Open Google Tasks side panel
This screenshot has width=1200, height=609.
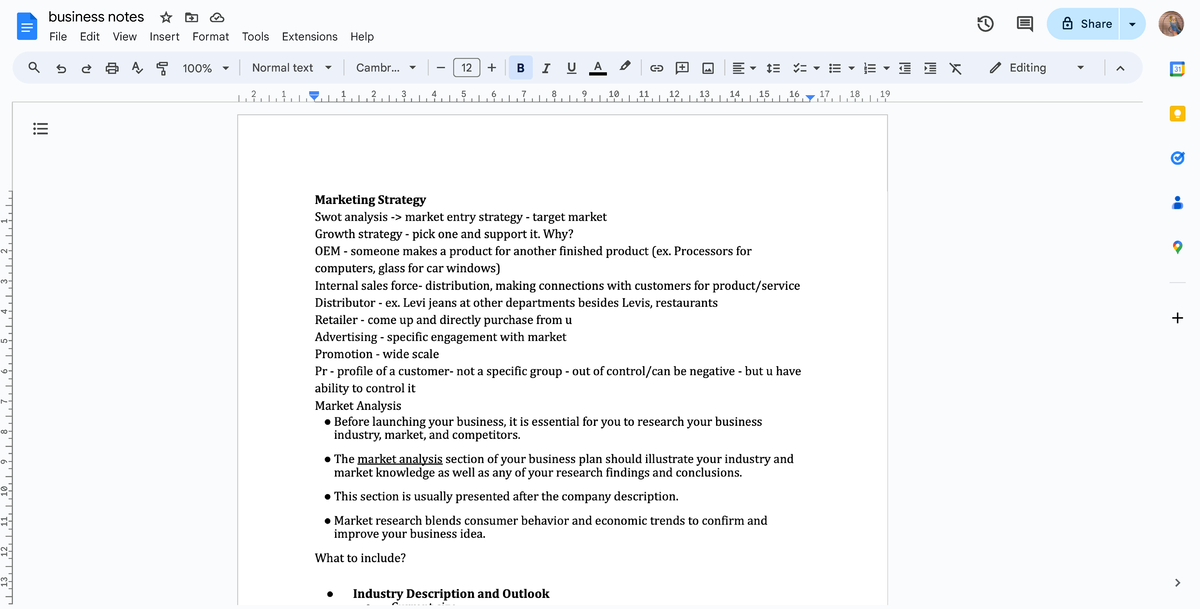point(1177,157)
